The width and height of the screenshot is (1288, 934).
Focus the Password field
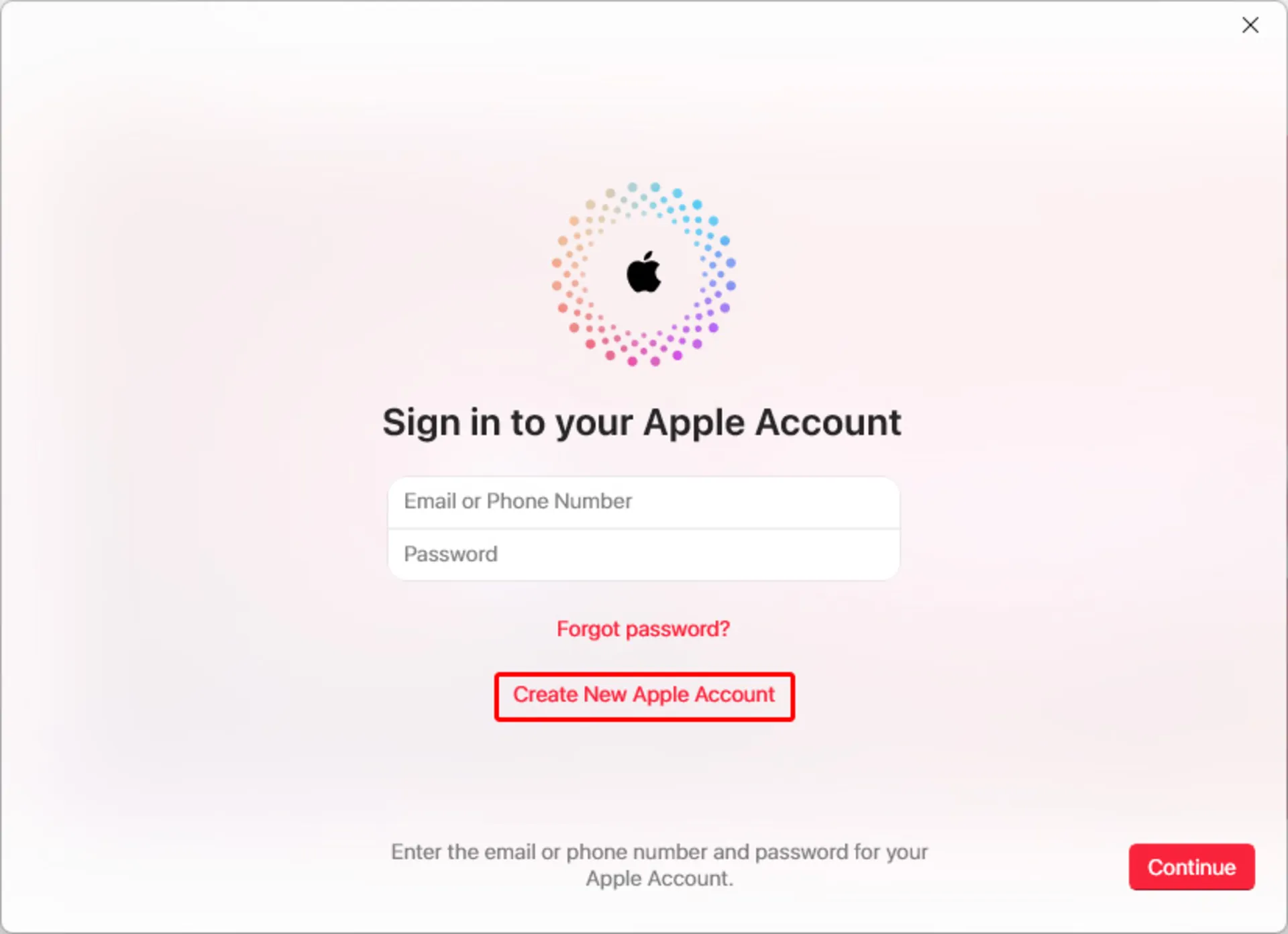pos(643,555)
